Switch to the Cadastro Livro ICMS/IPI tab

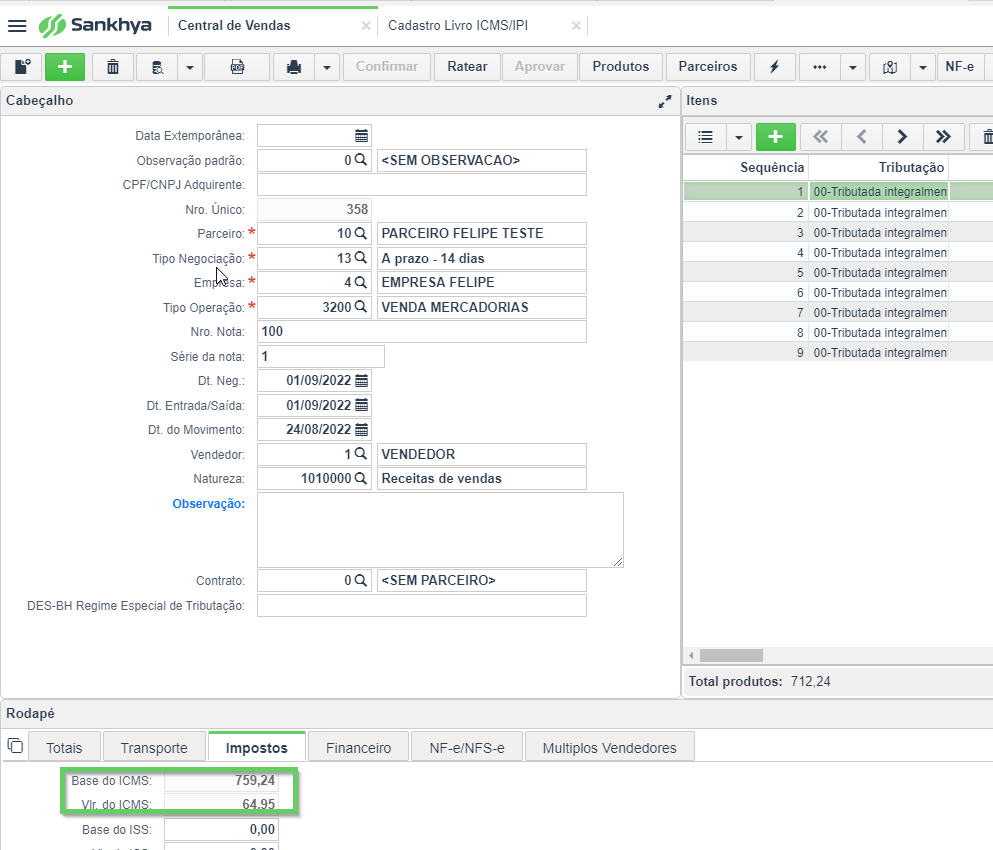(x=458, y=25)
